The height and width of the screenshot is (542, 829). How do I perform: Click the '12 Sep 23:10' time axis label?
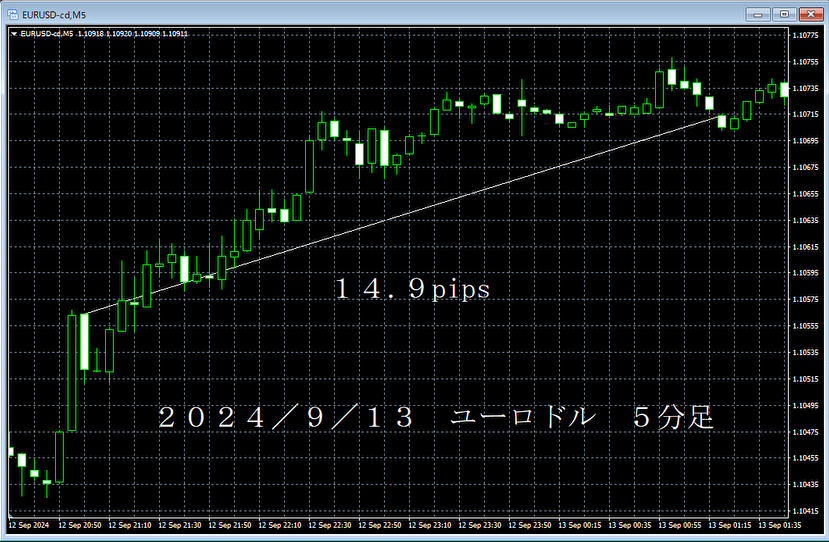click(430, 525)
